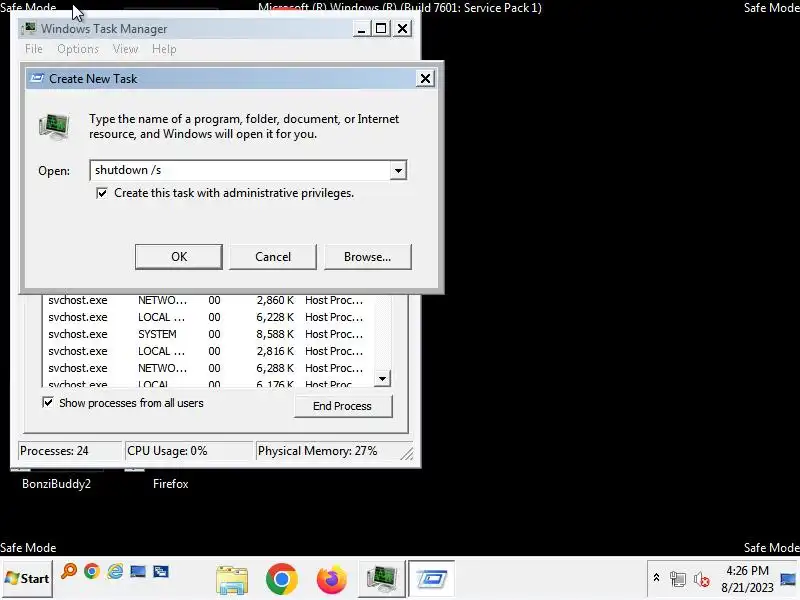
Task: Click the Switch Between Windows quick launch icon
Action: (x=161, y=571)
